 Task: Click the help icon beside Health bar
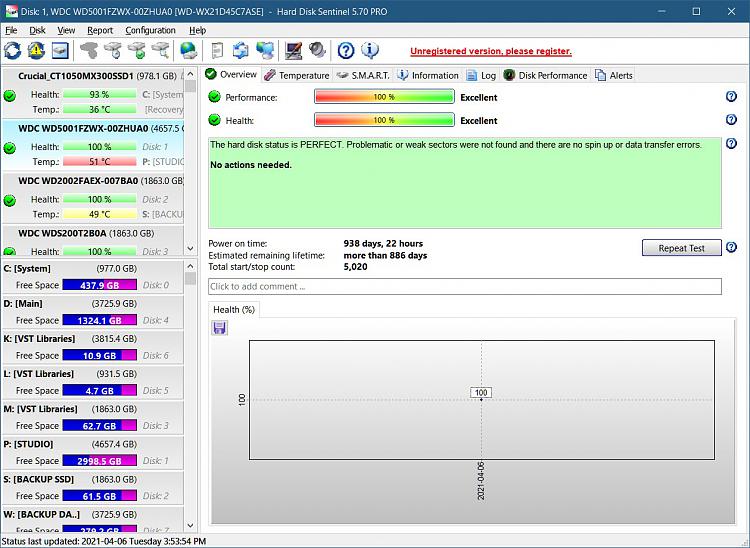[731, 120]
